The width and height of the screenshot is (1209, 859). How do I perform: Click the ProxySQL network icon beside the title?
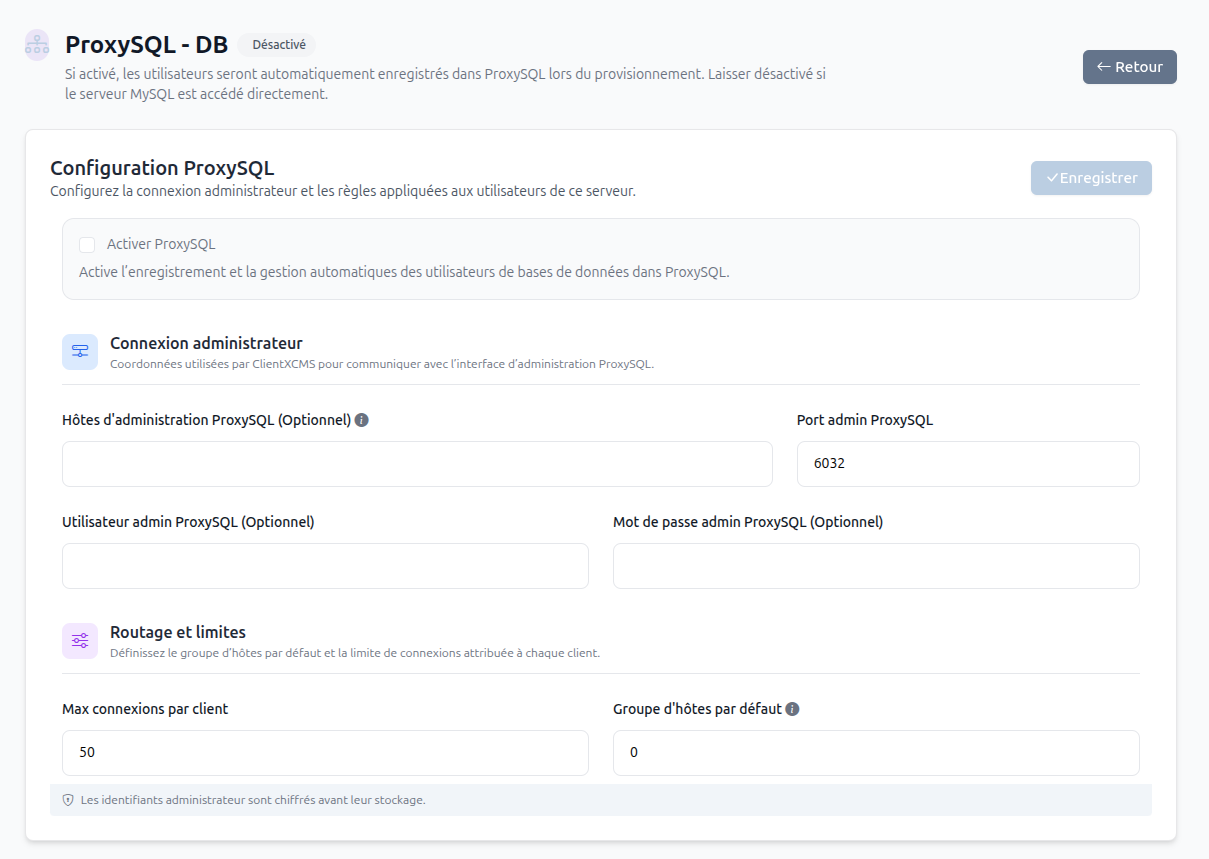(x=37, y=45)
